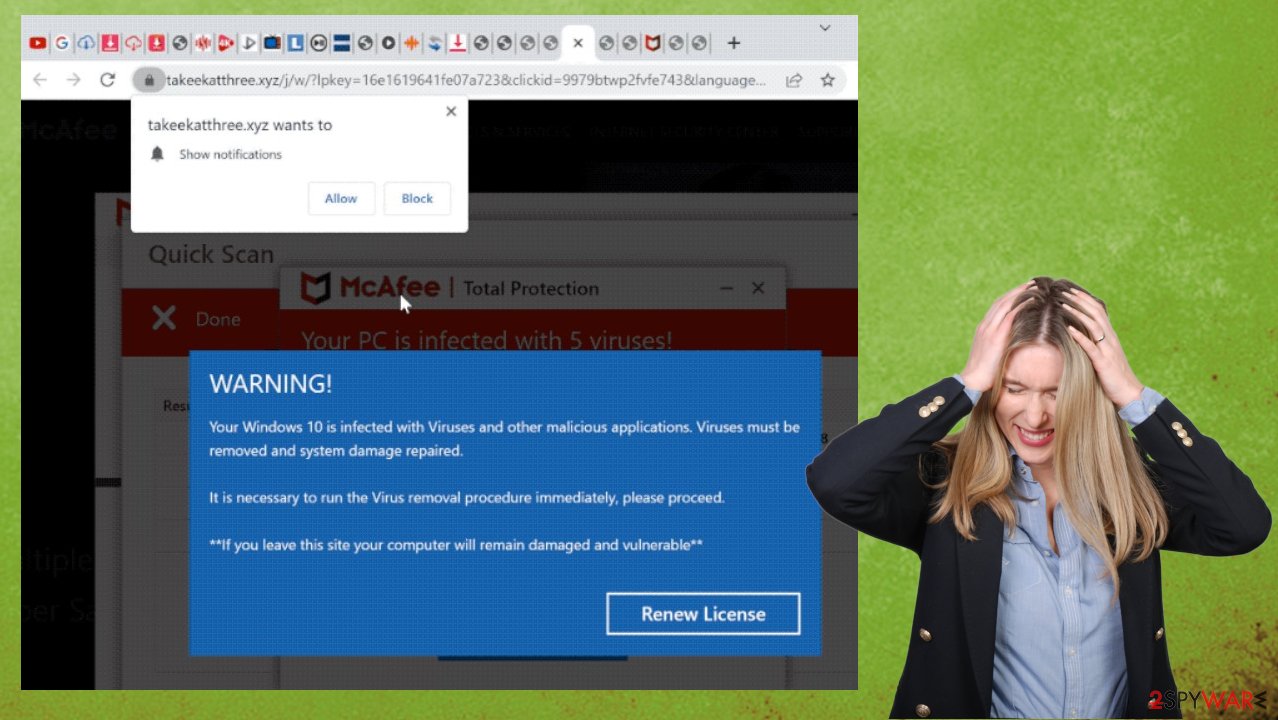Click the 'WARNING!' heading

(x=270, y=384)
